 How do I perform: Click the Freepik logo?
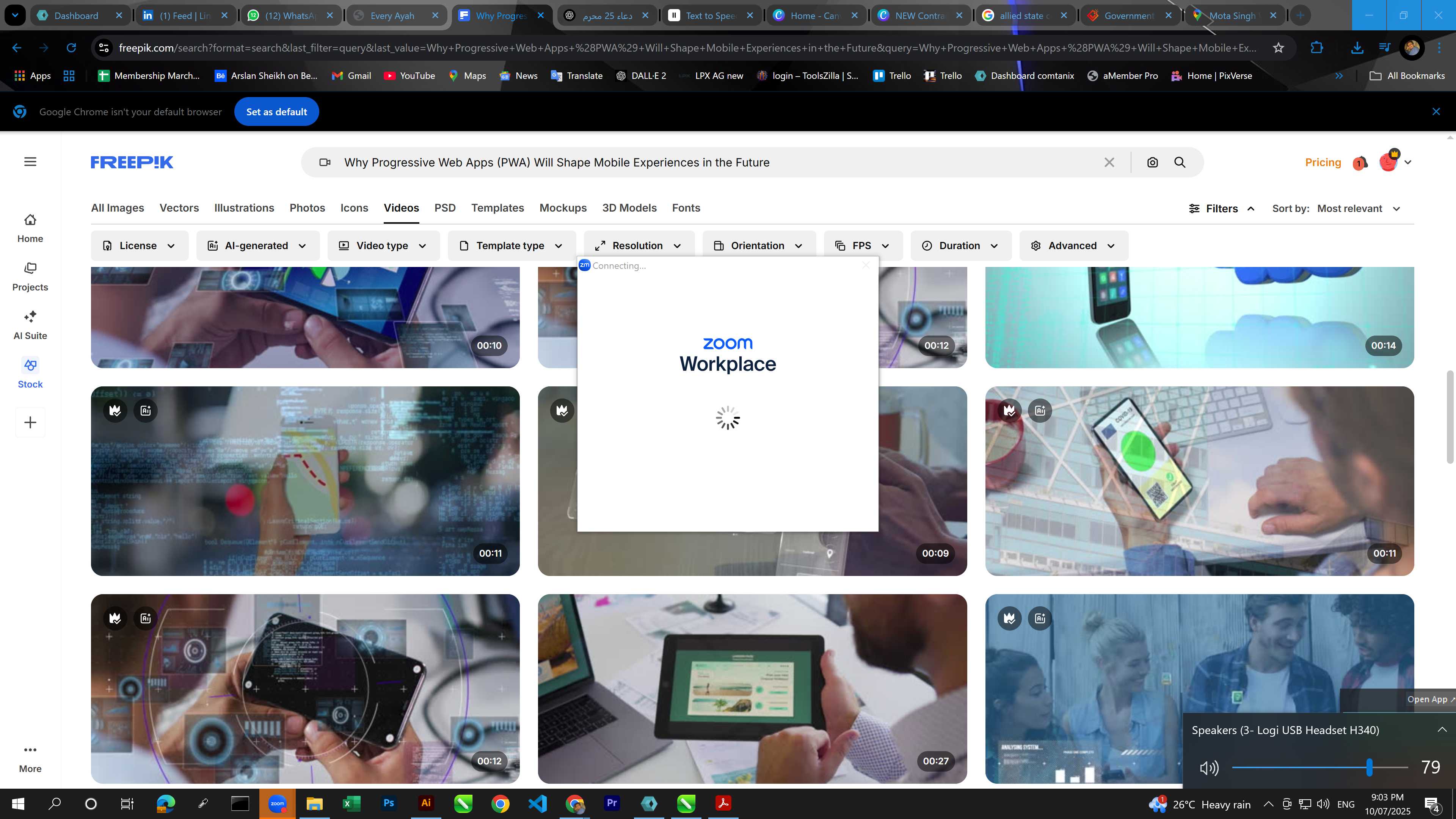[x=132, y=162]
